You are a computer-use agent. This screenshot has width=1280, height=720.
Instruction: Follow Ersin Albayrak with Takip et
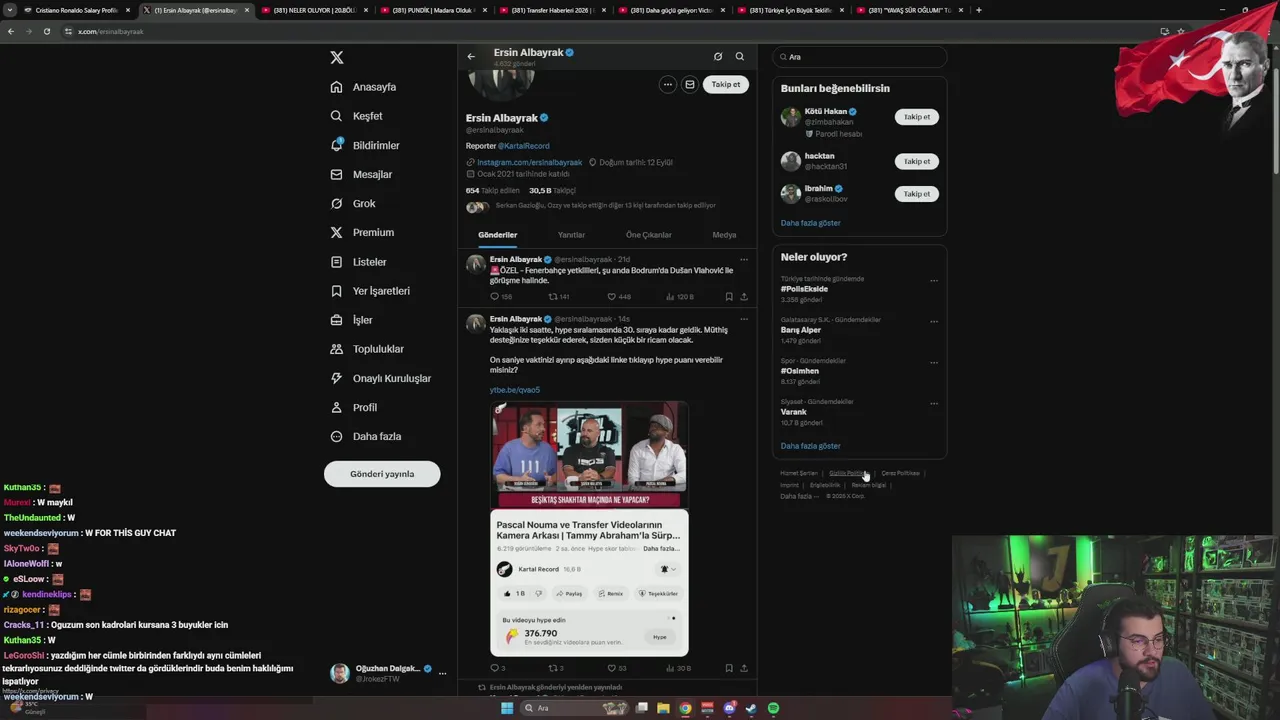click(726, 85)
